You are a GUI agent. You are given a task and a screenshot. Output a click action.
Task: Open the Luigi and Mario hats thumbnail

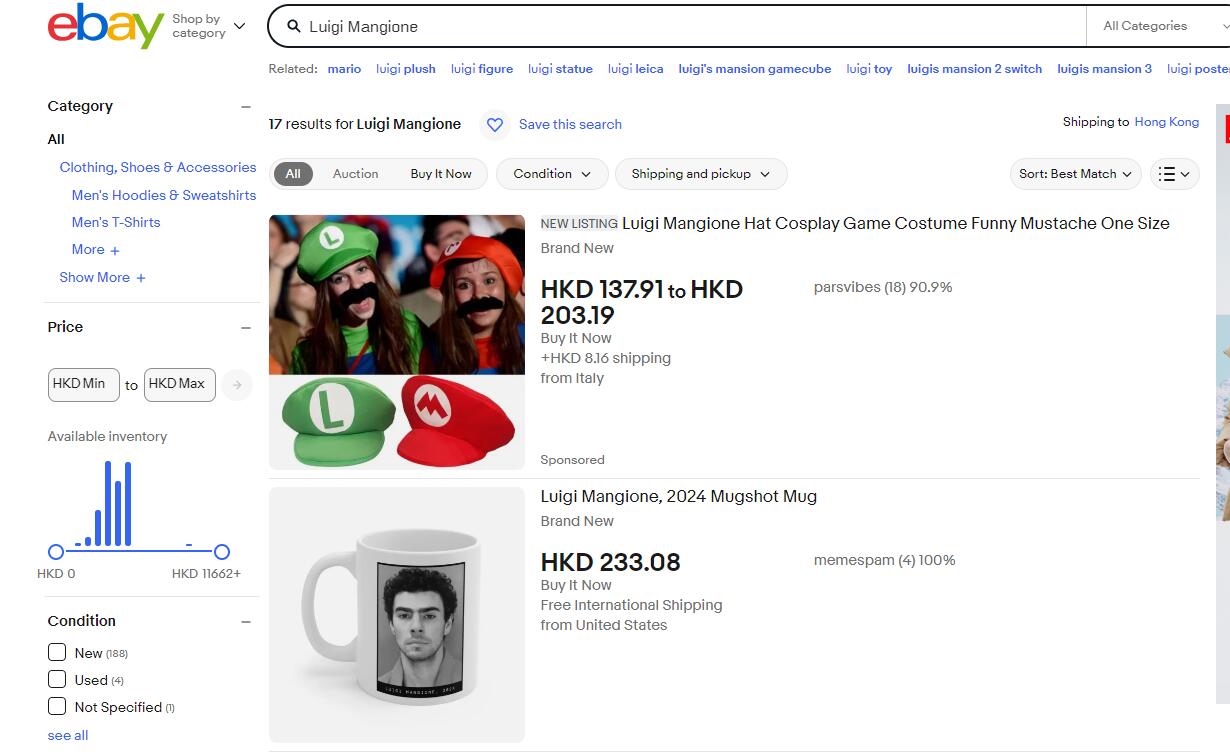(x=397, y=342)
